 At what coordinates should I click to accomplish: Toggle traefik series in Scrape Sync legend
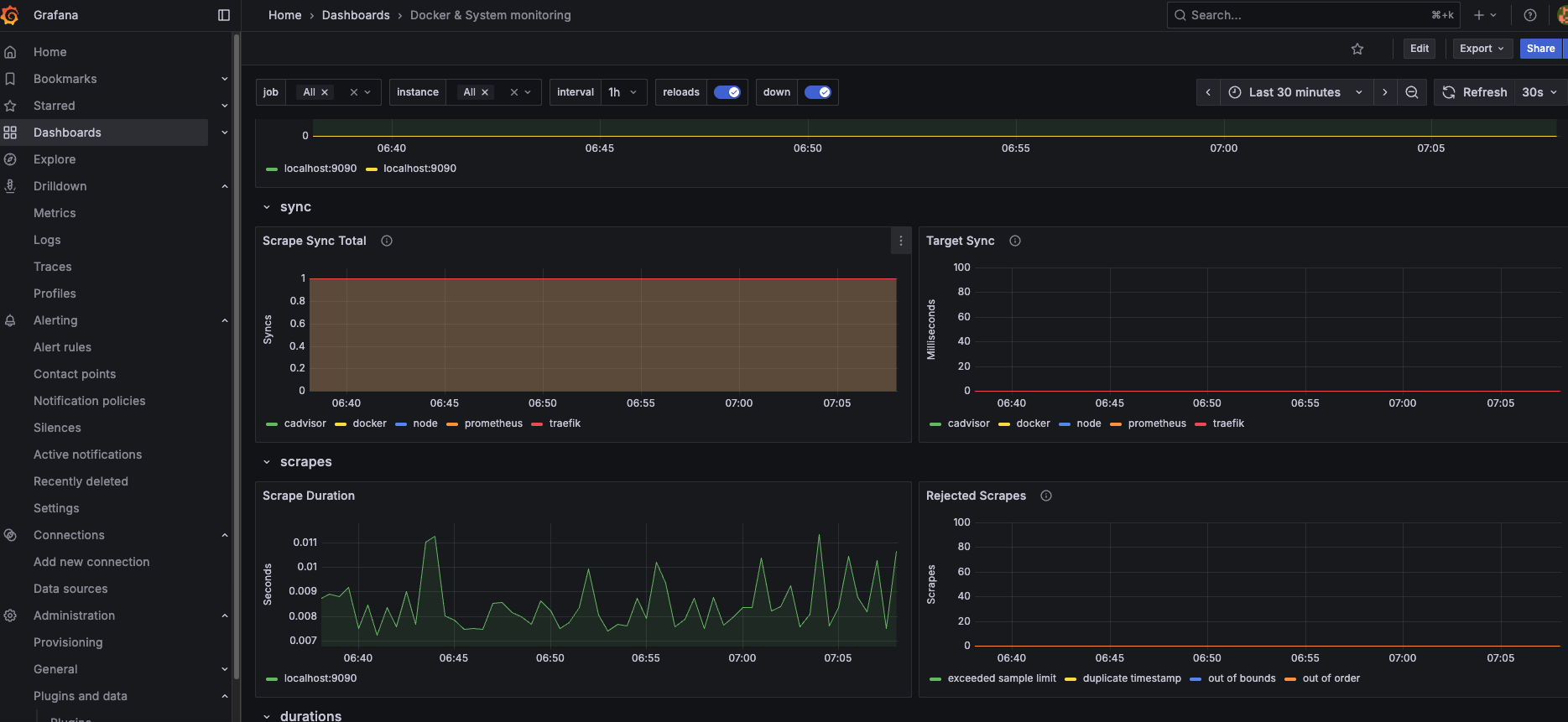tap(565, 423)
